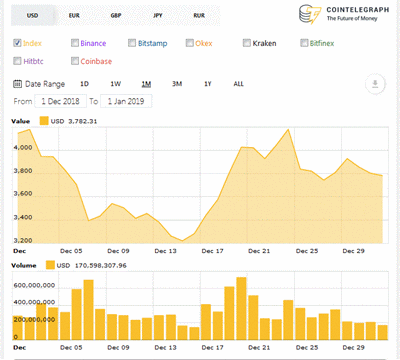The width and height of the screenshot is (400, 360).
Task: Enable the Hitbtc checkbox
Action: [17, 61]
